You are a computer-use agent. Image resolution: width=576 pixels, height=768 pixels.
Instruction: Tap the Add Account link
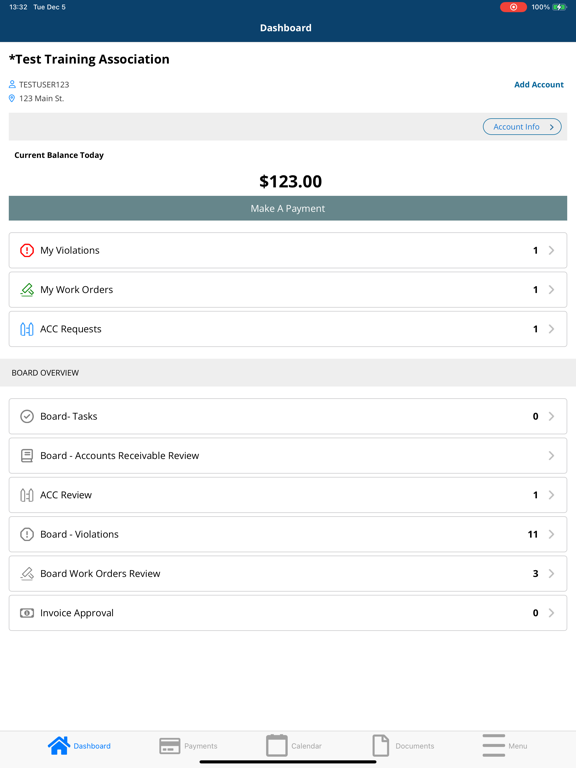[x=539, y=84]
